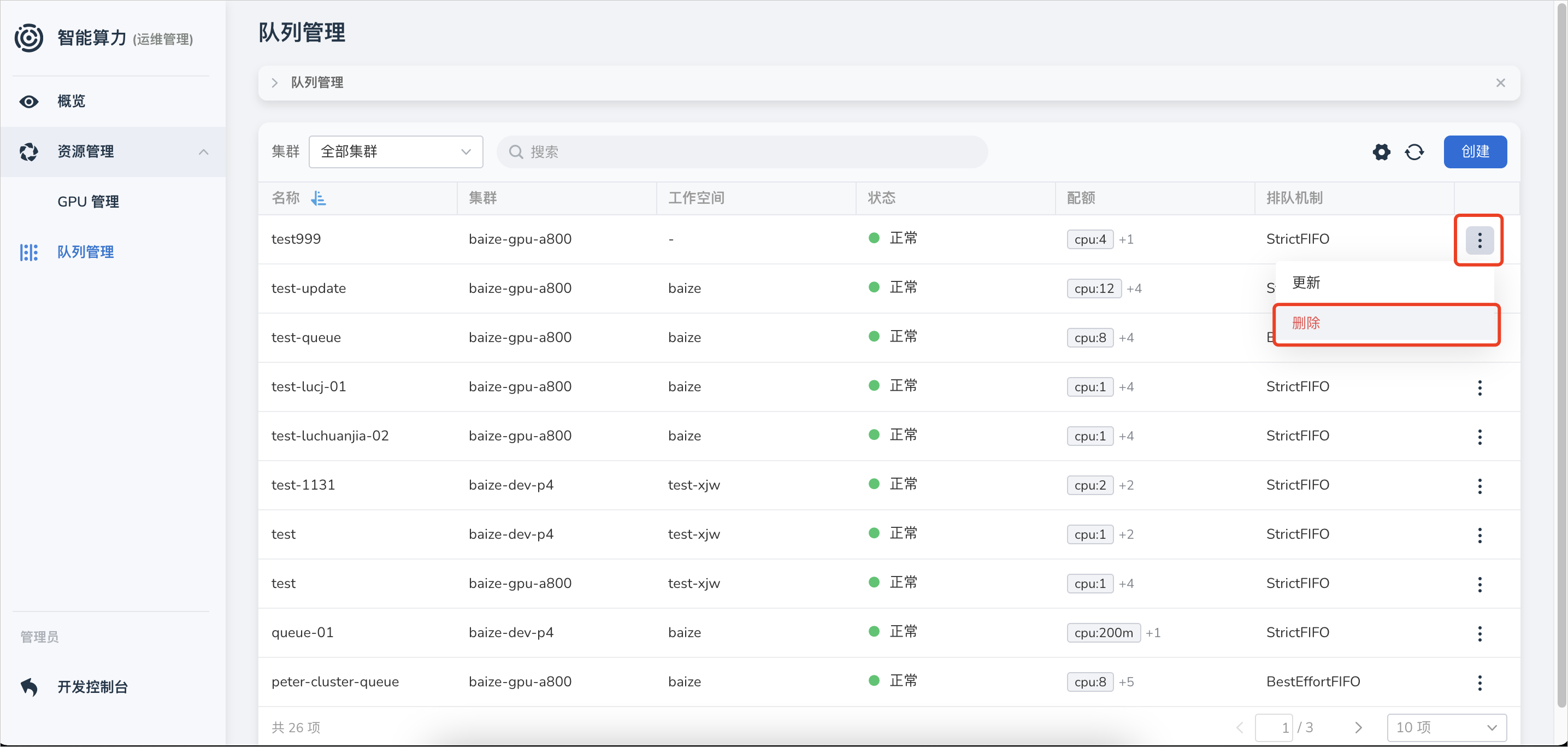Image resolution: width=1568 pixels, height=747 pixels.
Task: Open more actions for test on baize-dev-p4
Action: click(x=1479, y=535)
